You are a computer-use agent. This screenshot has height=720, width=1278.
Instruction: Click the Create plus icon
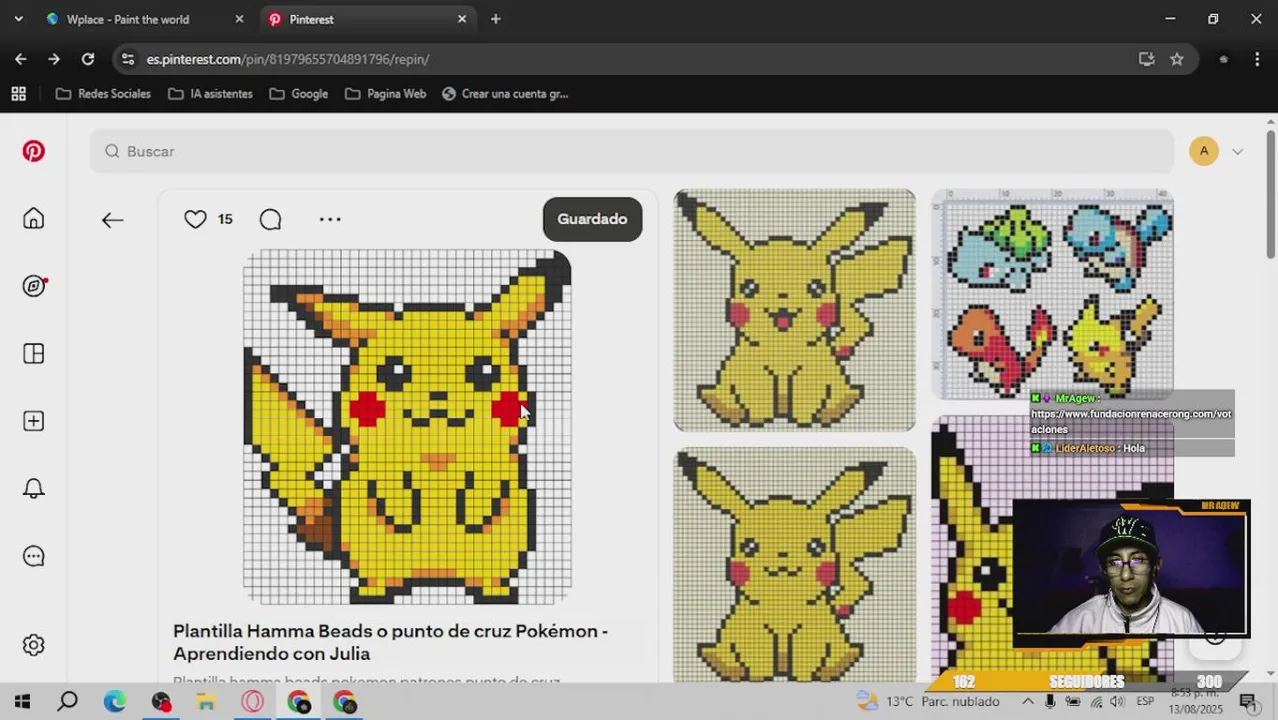(34, 421)
